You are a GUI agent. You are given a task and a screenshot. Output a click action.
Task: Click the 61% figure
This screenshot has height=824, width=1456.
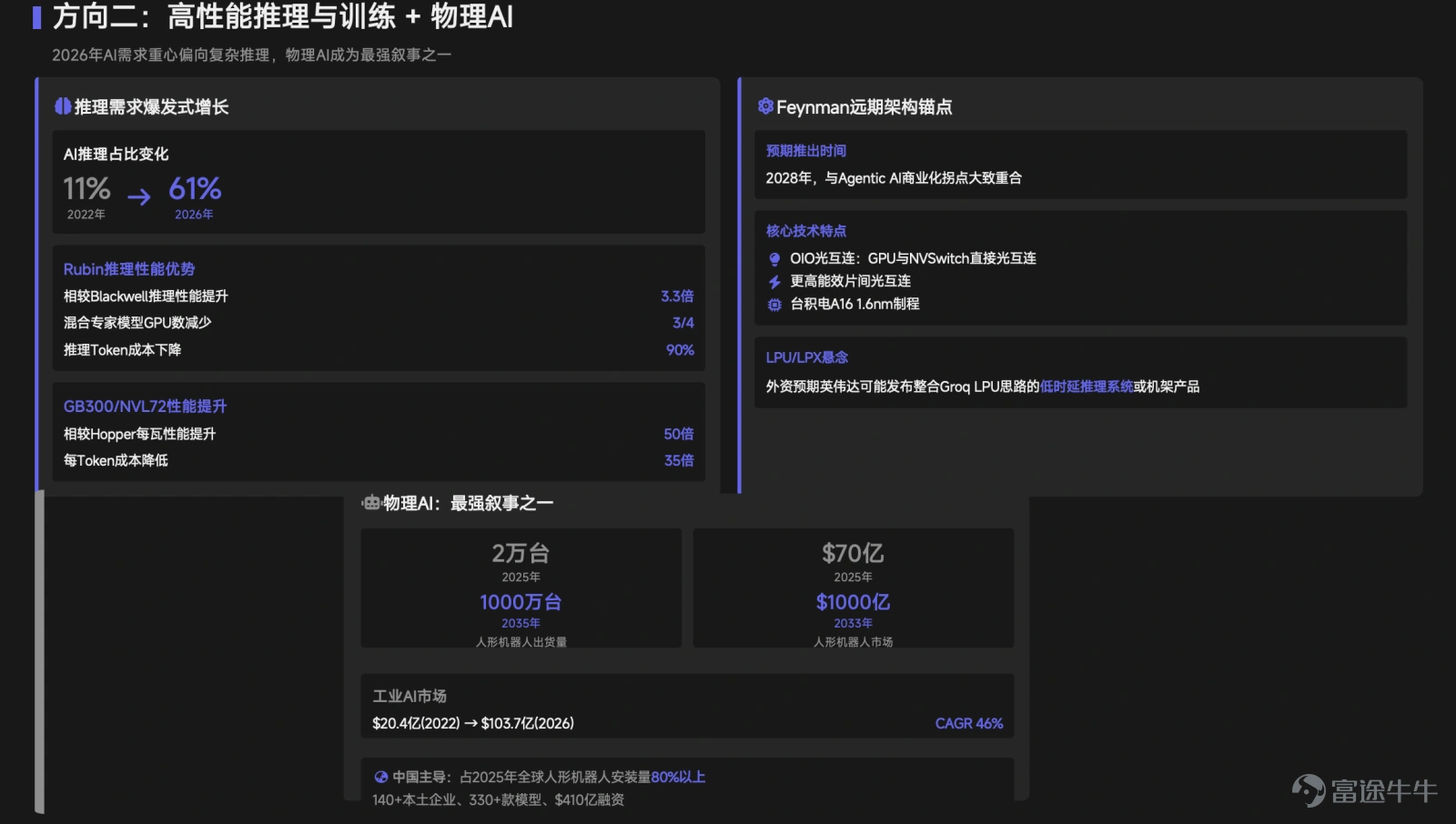pyautogui.click(x=195, y=188)
